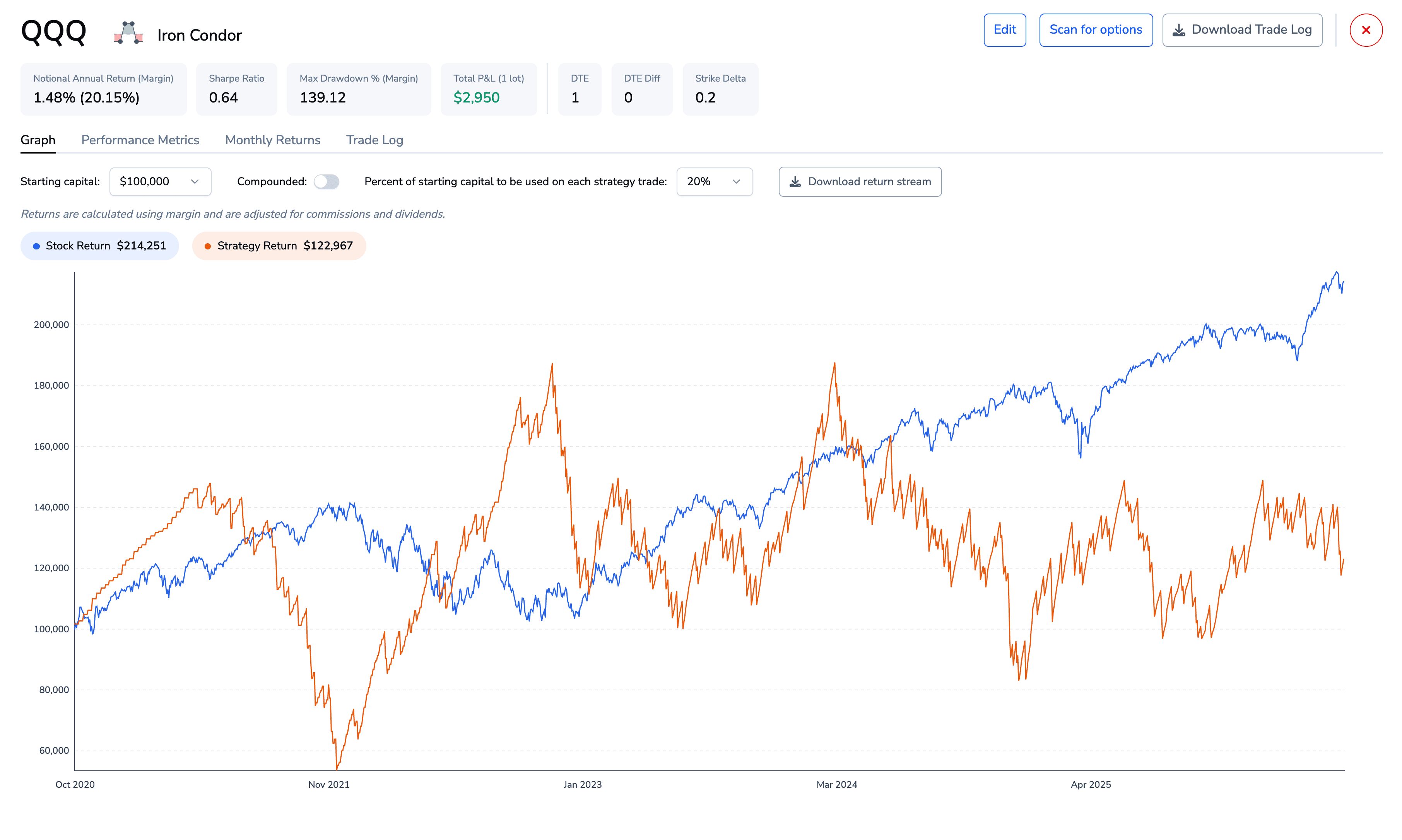The height and width of the screenshot is (840, 1402).
Task: Click the 200,000 y-axis label
Action: click(51, 325)
